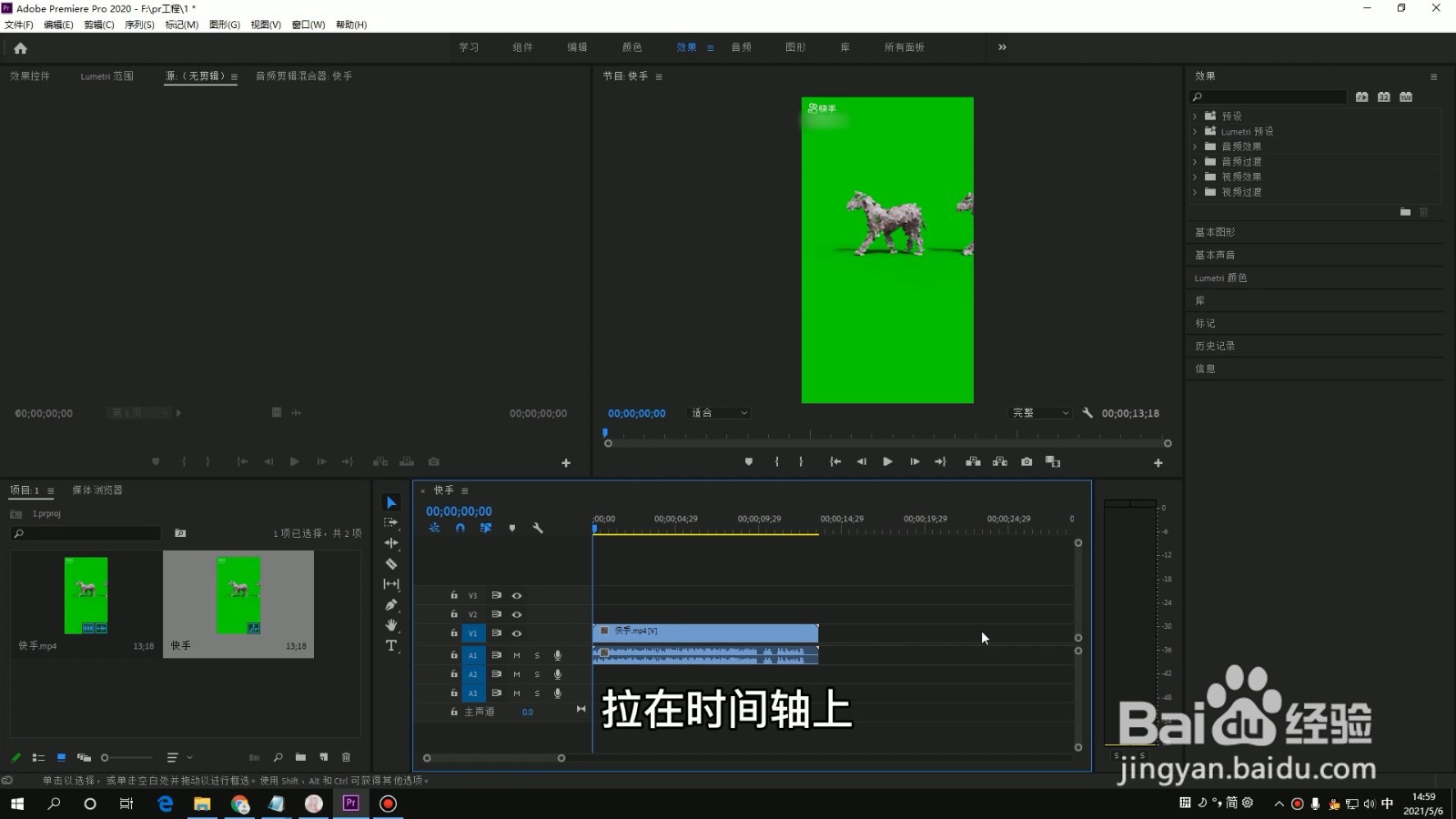Select the Track Select Forward tool

[x=391, y=522]
